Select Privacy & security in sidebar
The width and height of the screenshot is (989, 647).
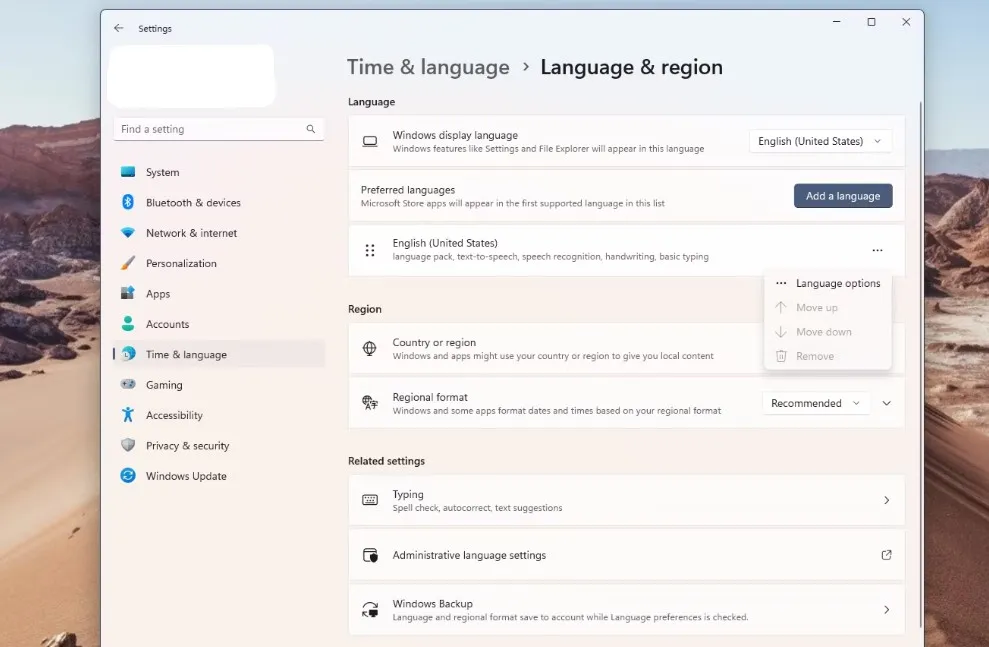[187, 446]
